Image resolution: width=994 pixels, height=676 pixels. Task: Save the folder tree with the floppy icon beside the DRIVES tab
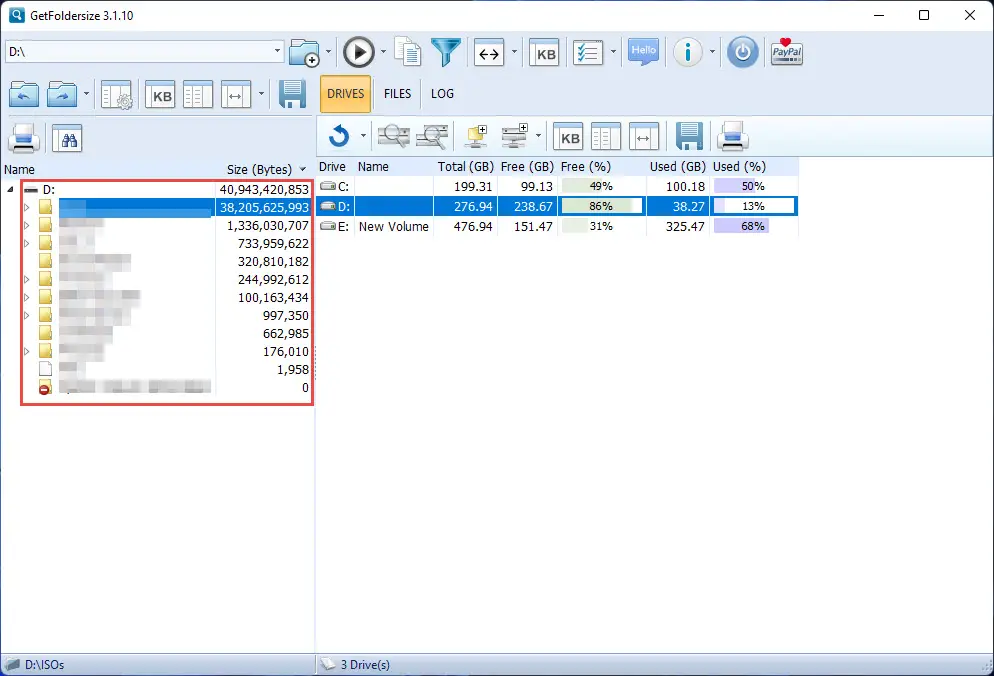[292, 94]
